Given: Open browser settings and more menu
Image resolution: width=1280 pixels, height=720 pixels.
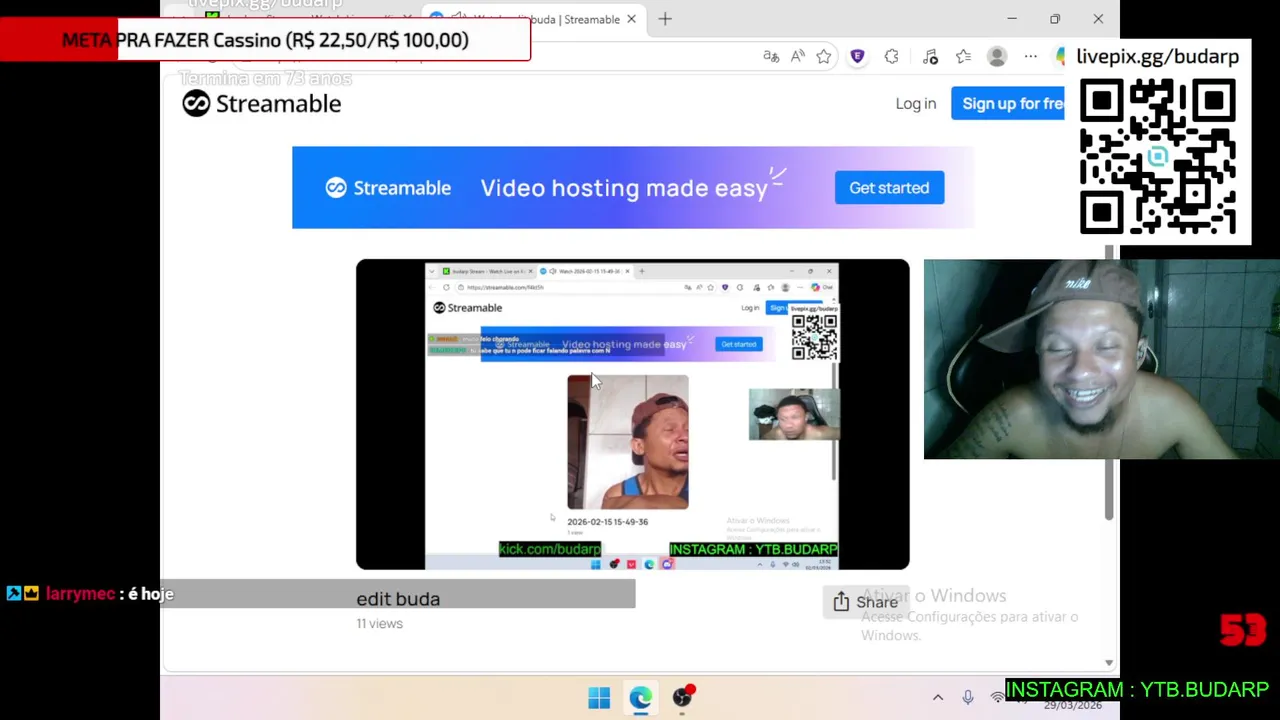Looking at the screenshot, I should coord(1031,57).
